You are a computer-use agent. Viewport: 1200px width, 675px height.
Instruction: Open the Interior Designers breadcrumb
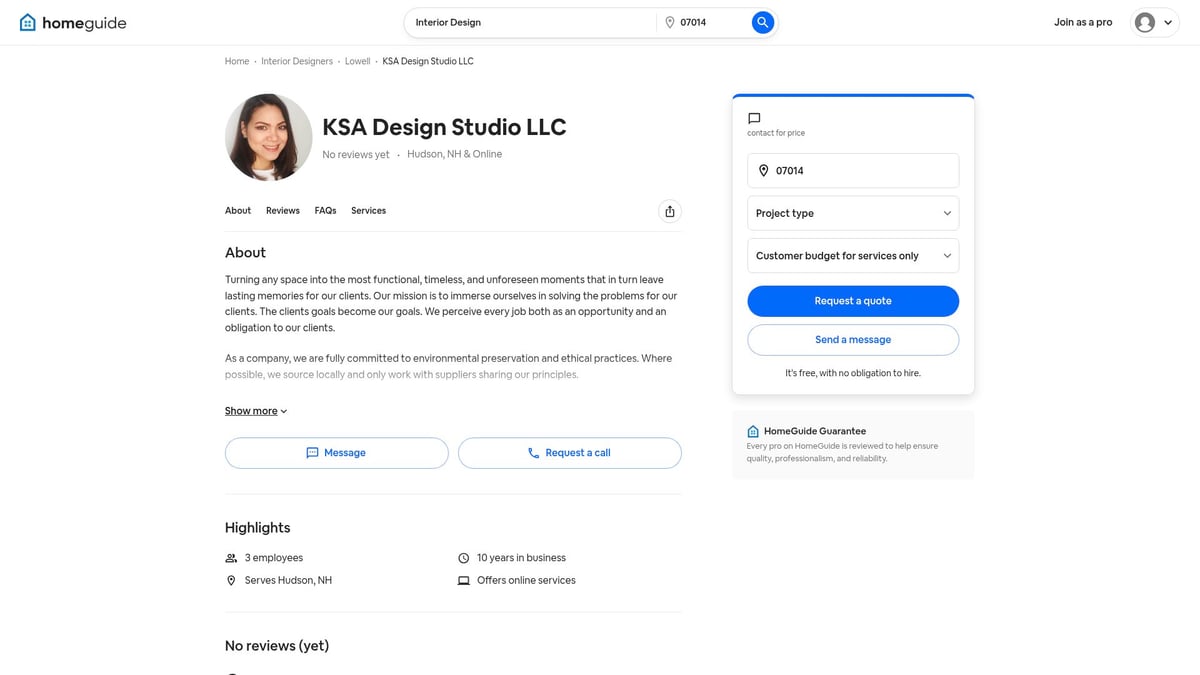click(x=297, y=61)
